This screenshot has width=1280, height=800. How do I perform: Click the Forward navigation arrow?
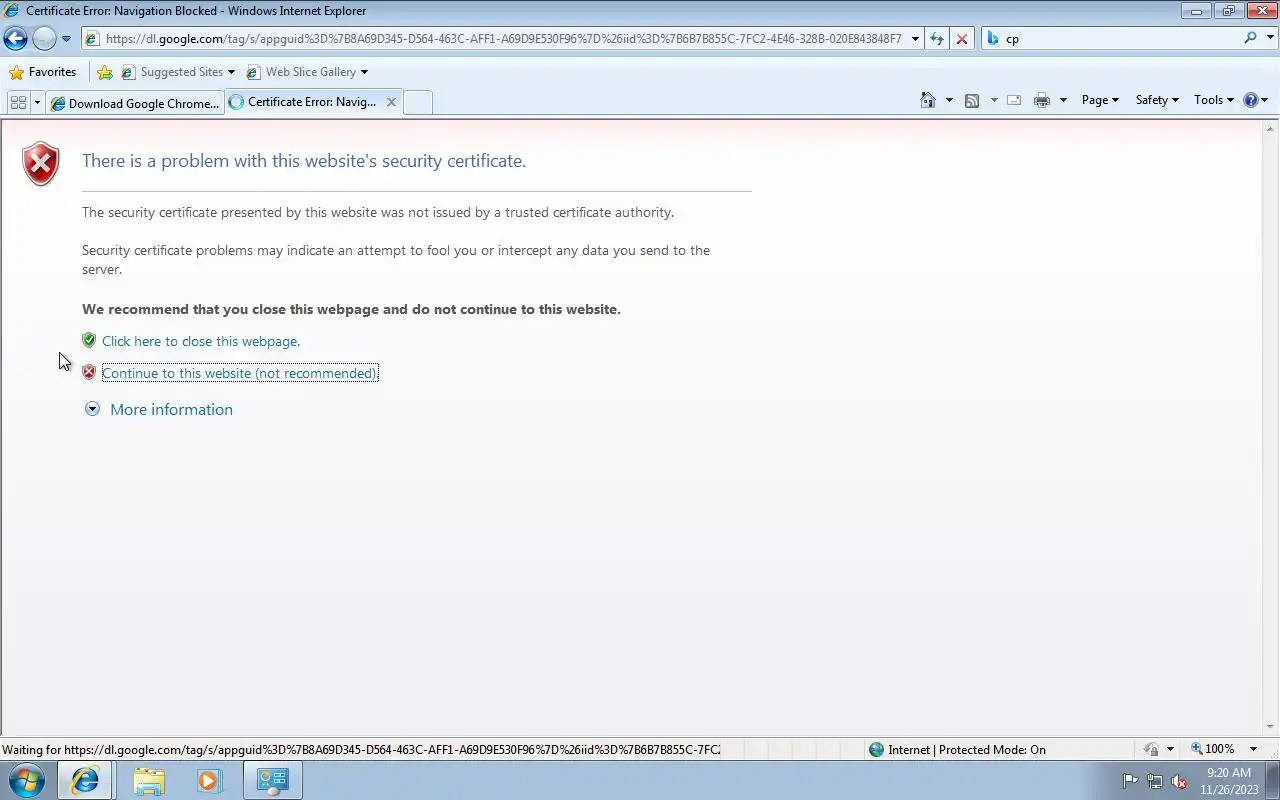click(44, 39)
